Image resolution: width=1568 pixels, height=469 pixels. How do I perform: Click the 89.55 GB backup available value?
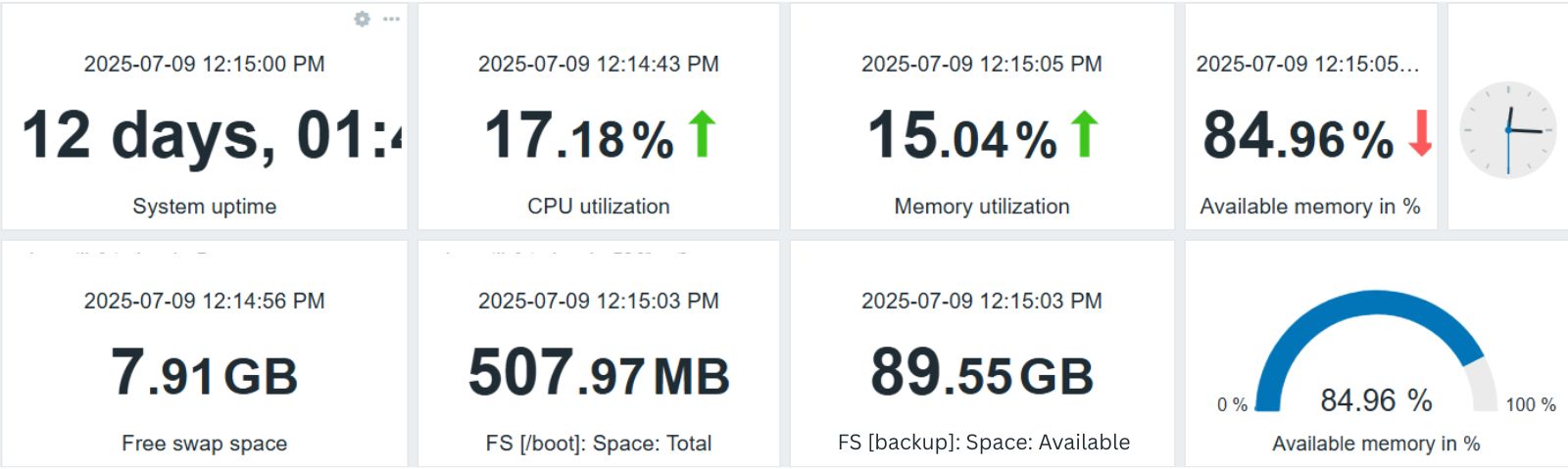click(x=982, y=373)
